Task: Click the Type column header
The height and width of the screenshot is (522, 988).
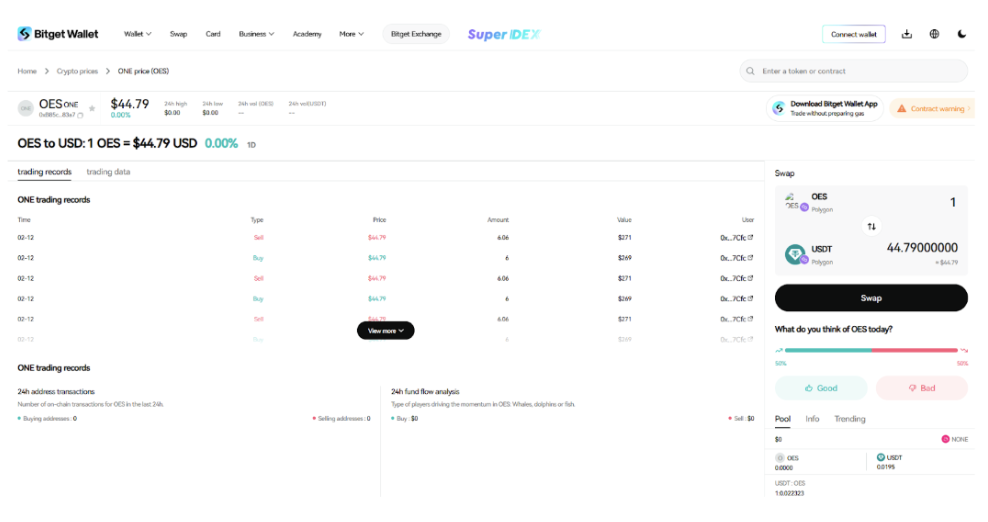Action: (x=257, y=220)
